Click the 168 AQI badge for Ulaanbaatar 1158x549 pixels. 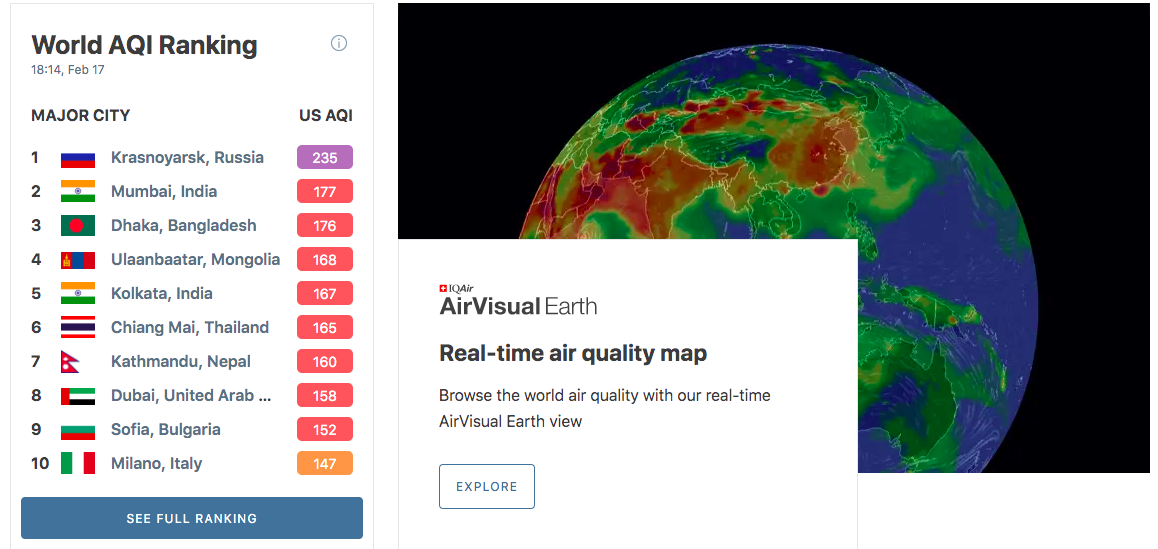point(325,259)
